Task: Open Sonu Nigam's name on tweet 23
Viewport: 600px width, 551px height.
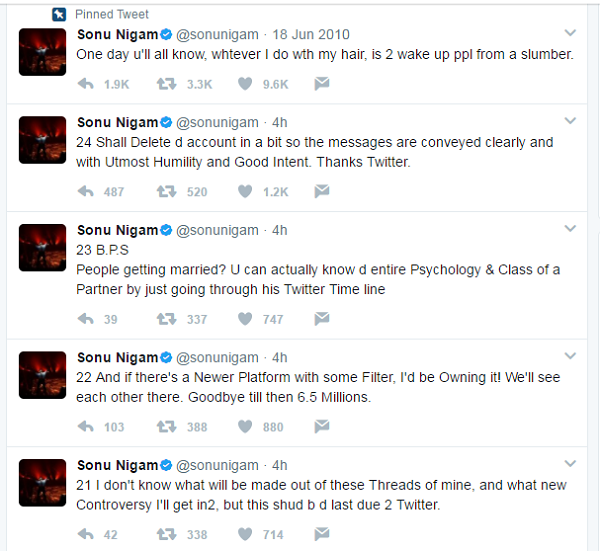Action: 118,229
